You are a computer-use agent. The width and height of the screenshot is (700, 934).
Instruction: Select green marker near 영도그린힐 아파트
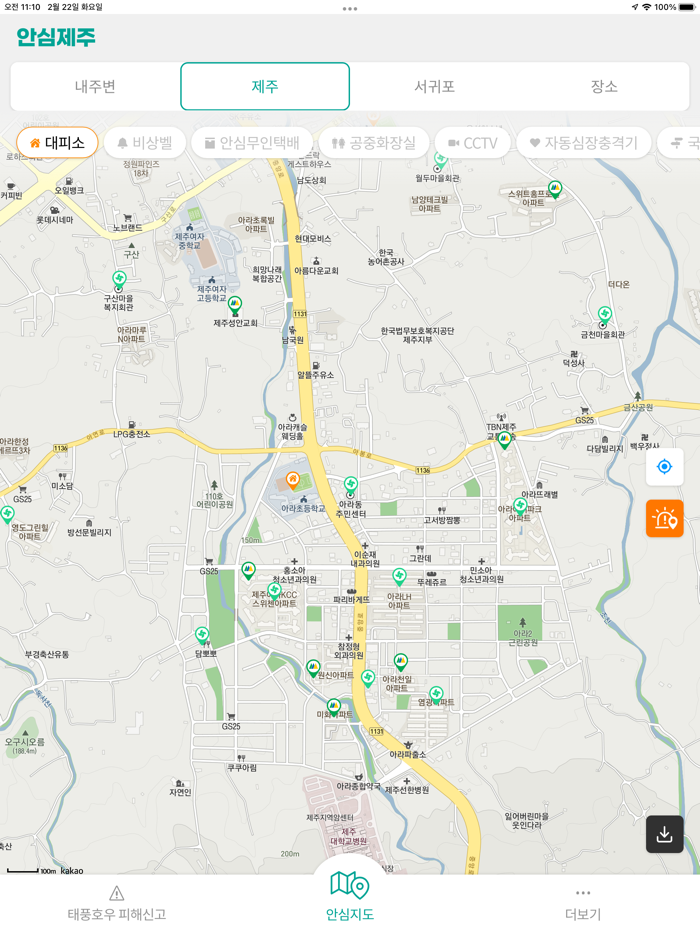(x=7, y=515)
